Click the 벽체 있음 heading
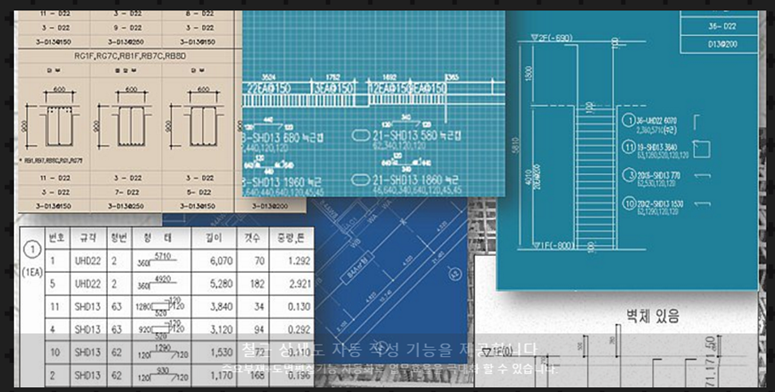The image size is (775, 392). tap(652, 315)
